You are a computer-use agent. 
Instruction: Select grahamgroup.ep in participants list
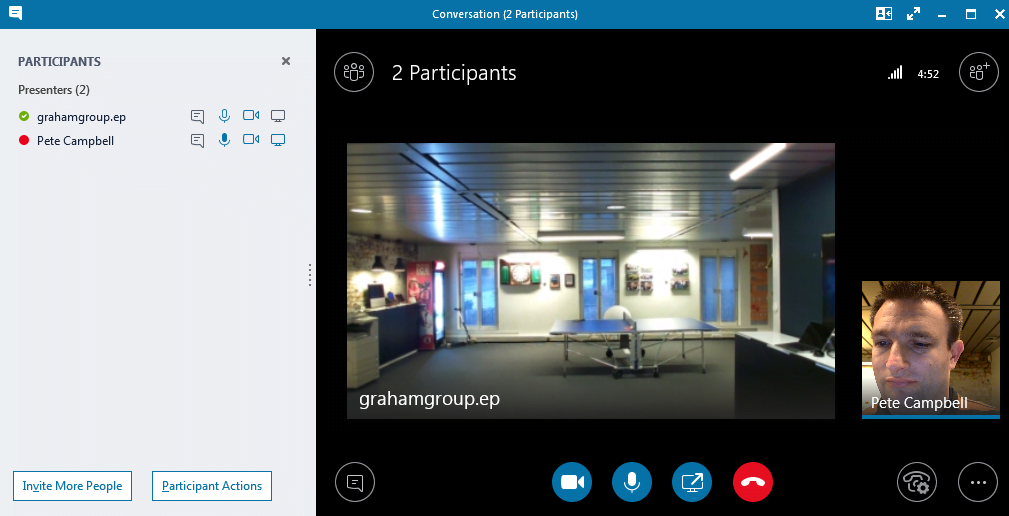point(81,116)
